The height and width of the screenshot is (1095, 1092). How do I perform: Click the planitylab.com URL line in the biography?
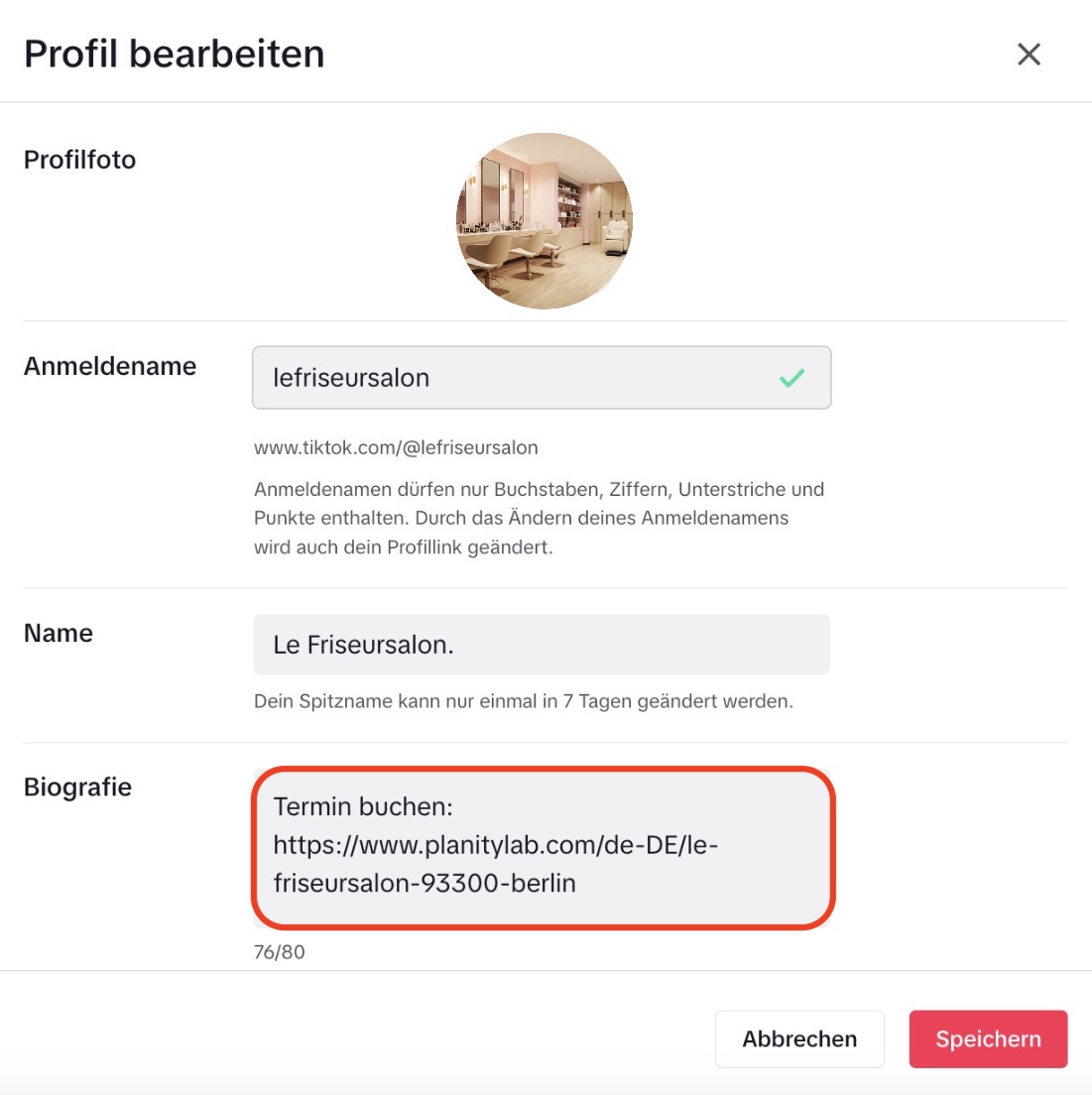pos(495,845)
